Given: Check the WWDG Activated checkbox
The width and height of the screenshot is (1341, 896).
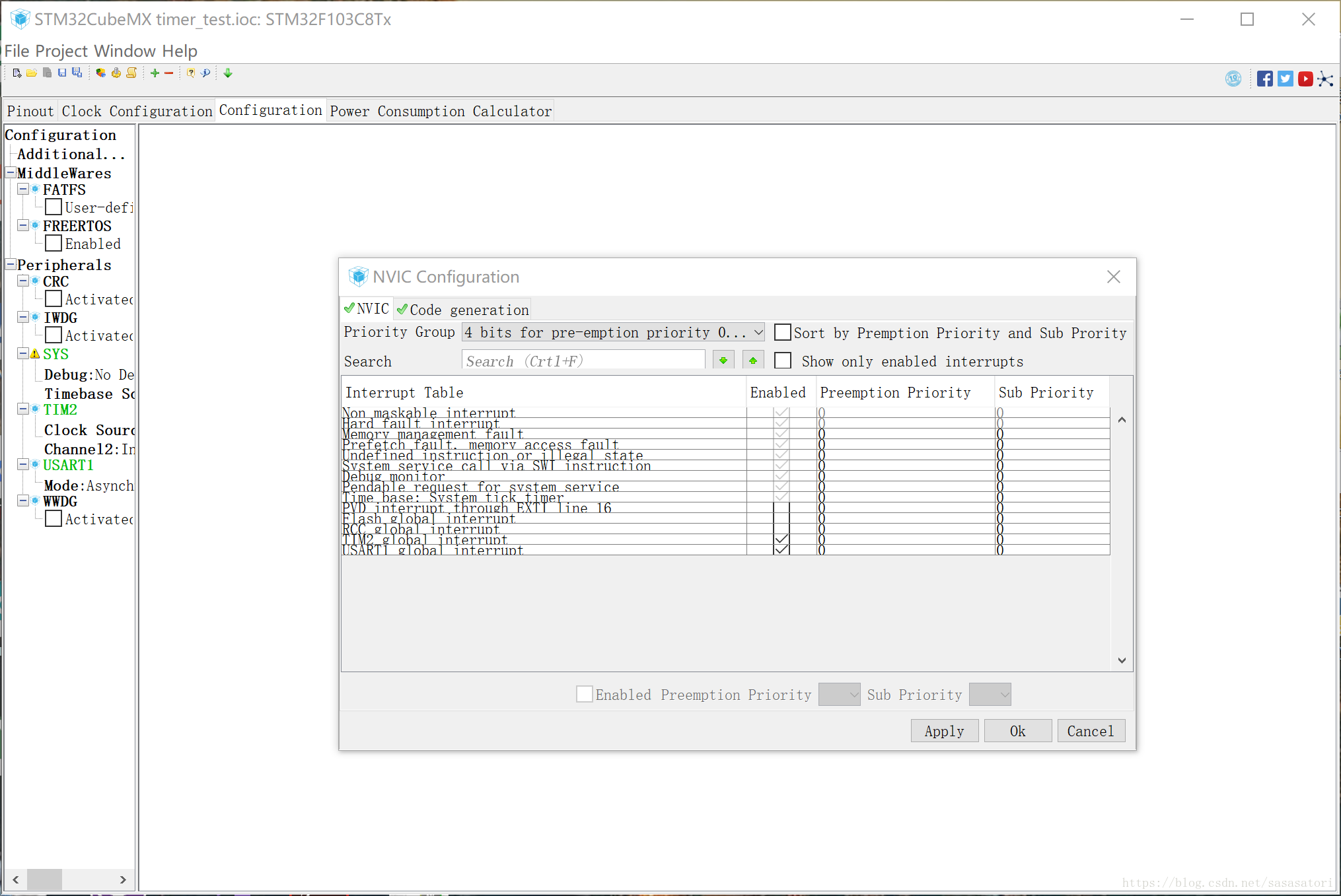Looking at the screenshot, I should [54, 519].
